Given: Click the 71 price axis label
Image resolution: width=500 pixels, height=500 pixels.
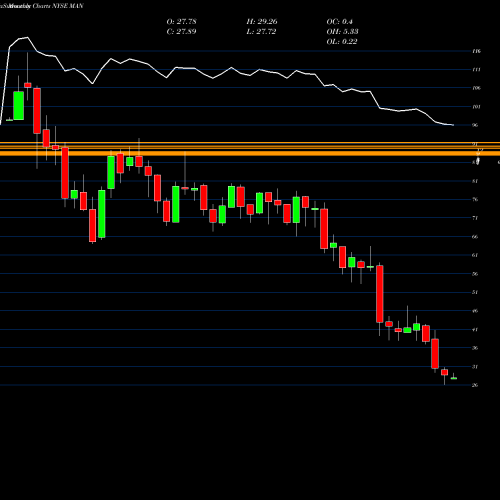Looking at the screenshot, I should (475, 218).
